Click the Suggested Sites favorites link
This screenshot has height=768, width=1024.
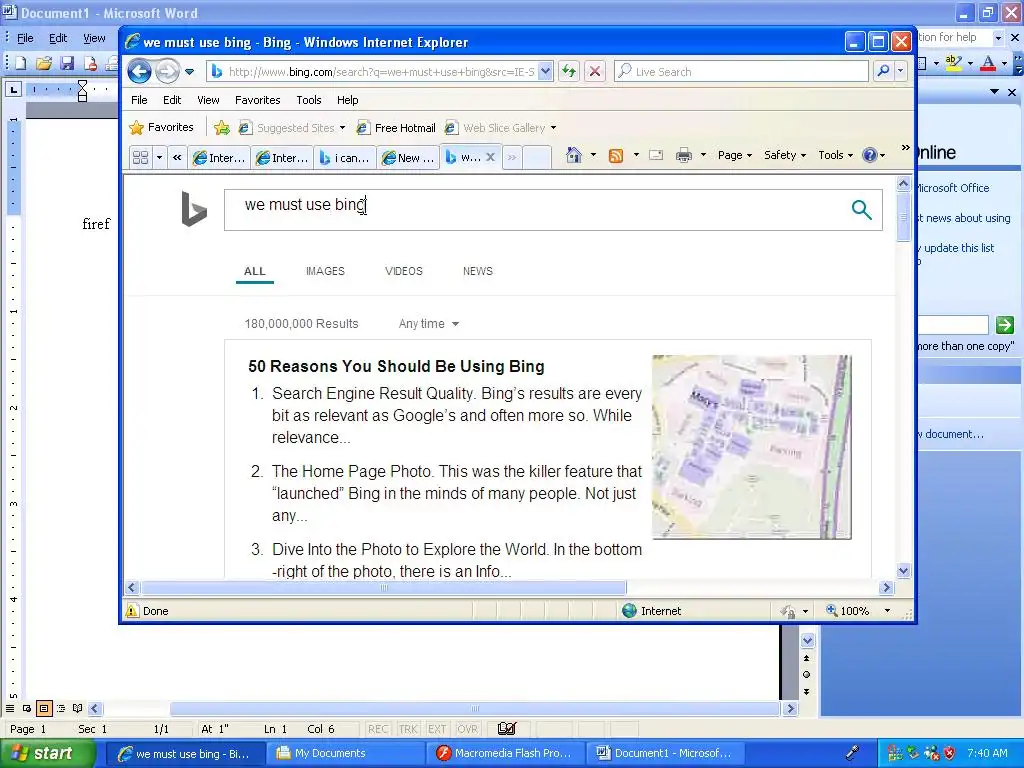coord(291,128)
